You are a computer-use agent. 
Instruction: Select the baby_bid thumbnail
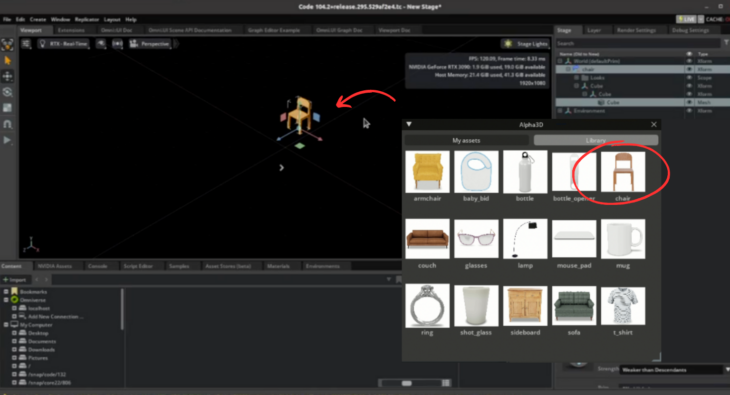coord(476,171)
